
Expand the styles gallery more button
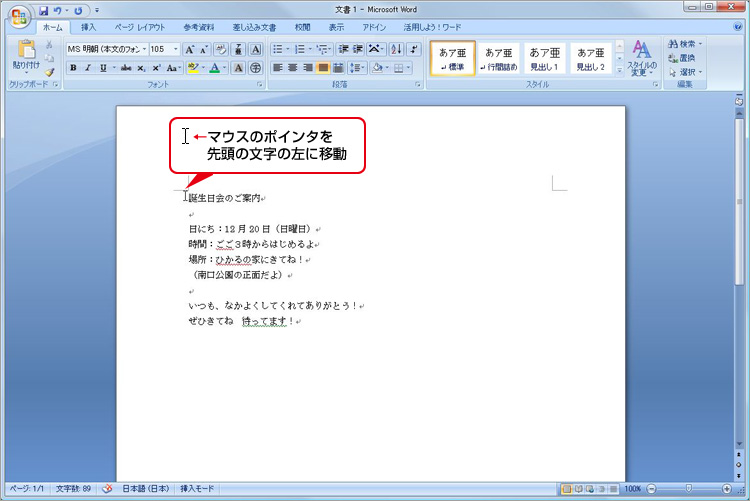tap(619, 70)
